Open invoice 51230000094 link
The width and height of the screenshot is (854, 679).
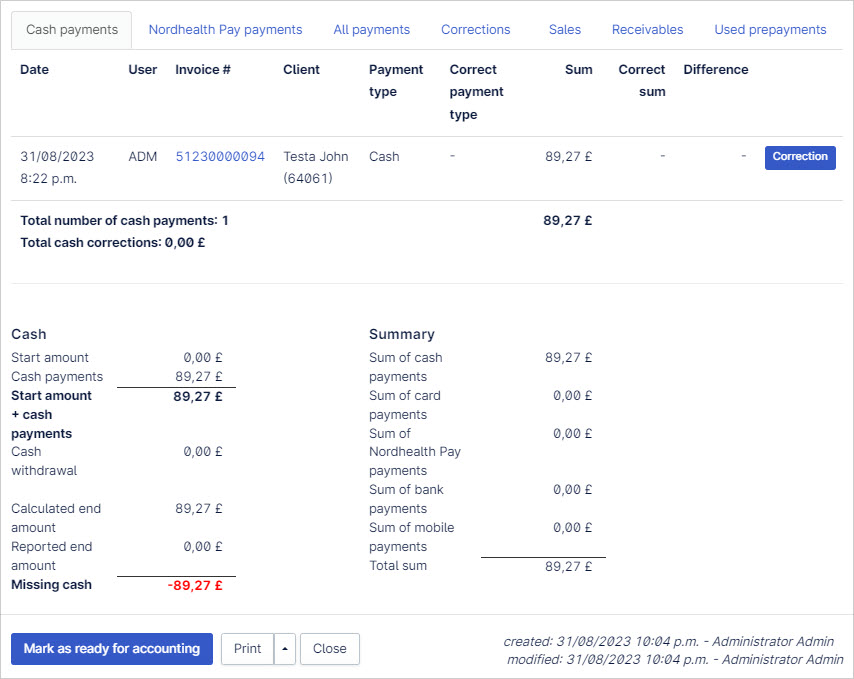[220, 157]
